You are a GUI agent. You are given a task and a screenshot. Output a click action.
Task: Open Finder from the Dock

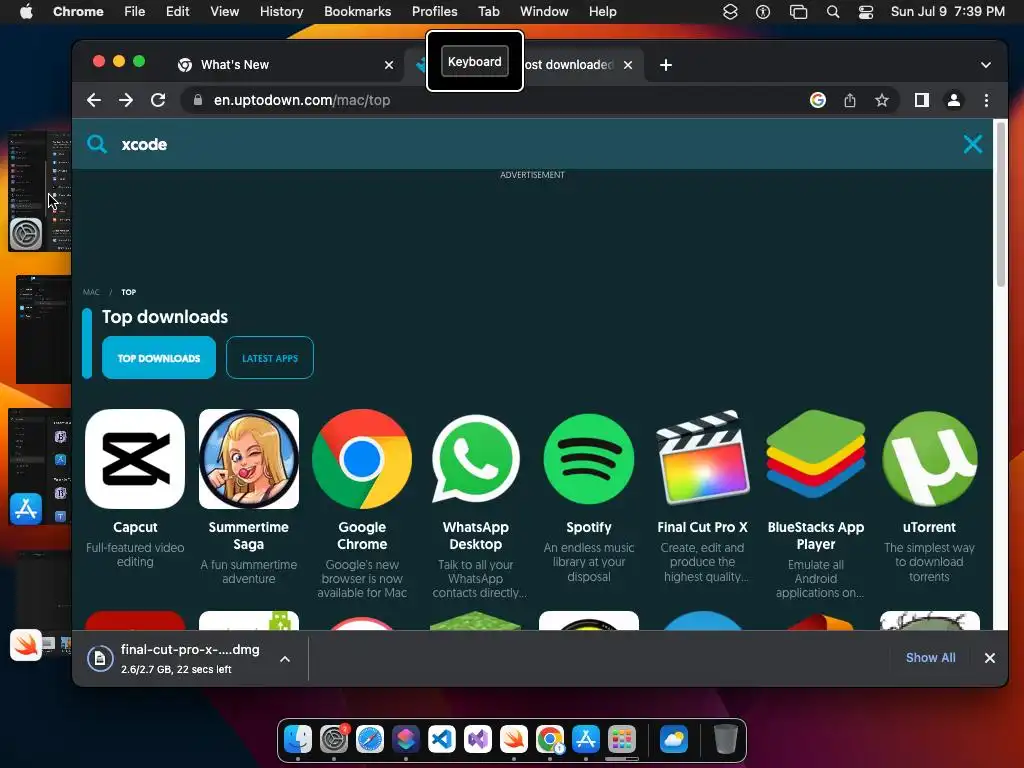click(x=298, y=739)
